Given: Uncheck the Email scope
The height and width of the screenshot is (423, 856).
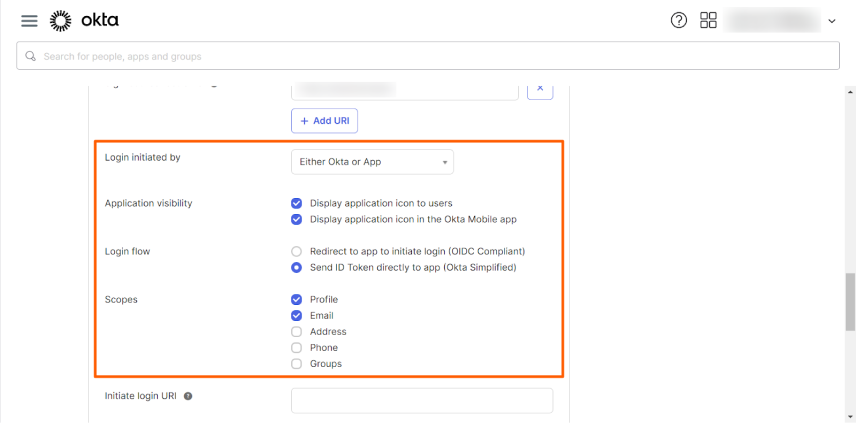Looking at the screenshot, I should point(296,315).
